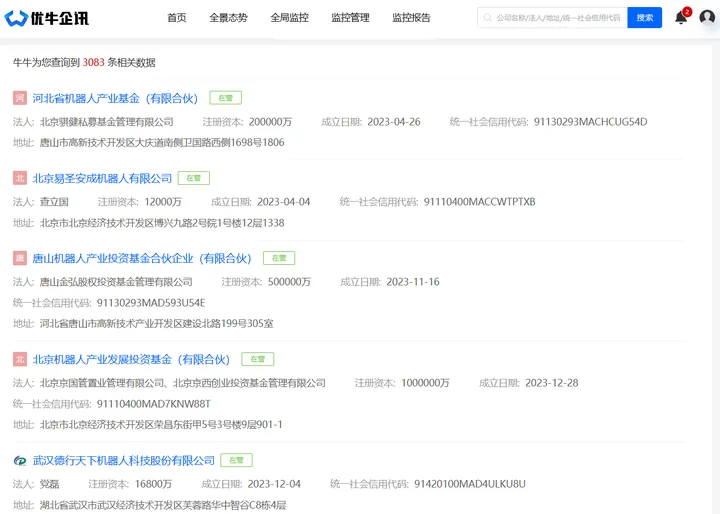The image size is (720, 514).
Task: Click credit code 91130293MACHCUG54D
Action: click(x=591, y=122)
